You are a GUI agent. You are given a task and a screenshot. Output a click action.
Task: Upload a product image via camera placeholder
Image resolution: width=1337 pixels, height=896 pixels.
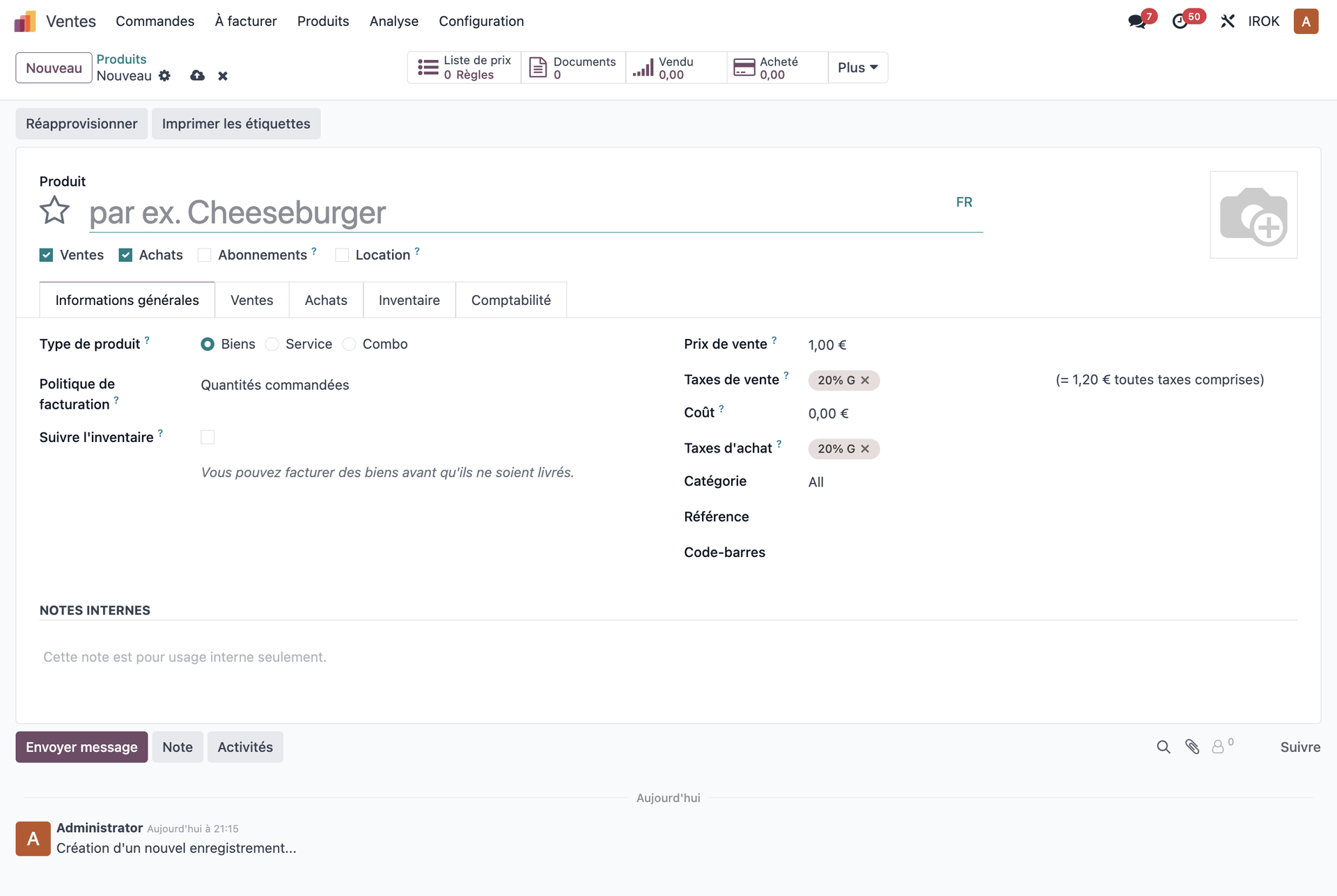point(1253,215)
